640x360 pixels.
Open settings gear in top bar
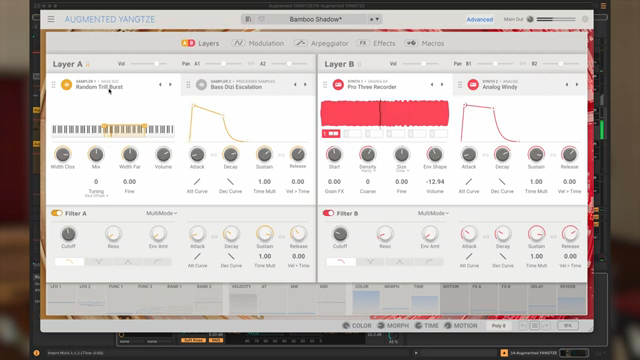(x=585, y=19)
